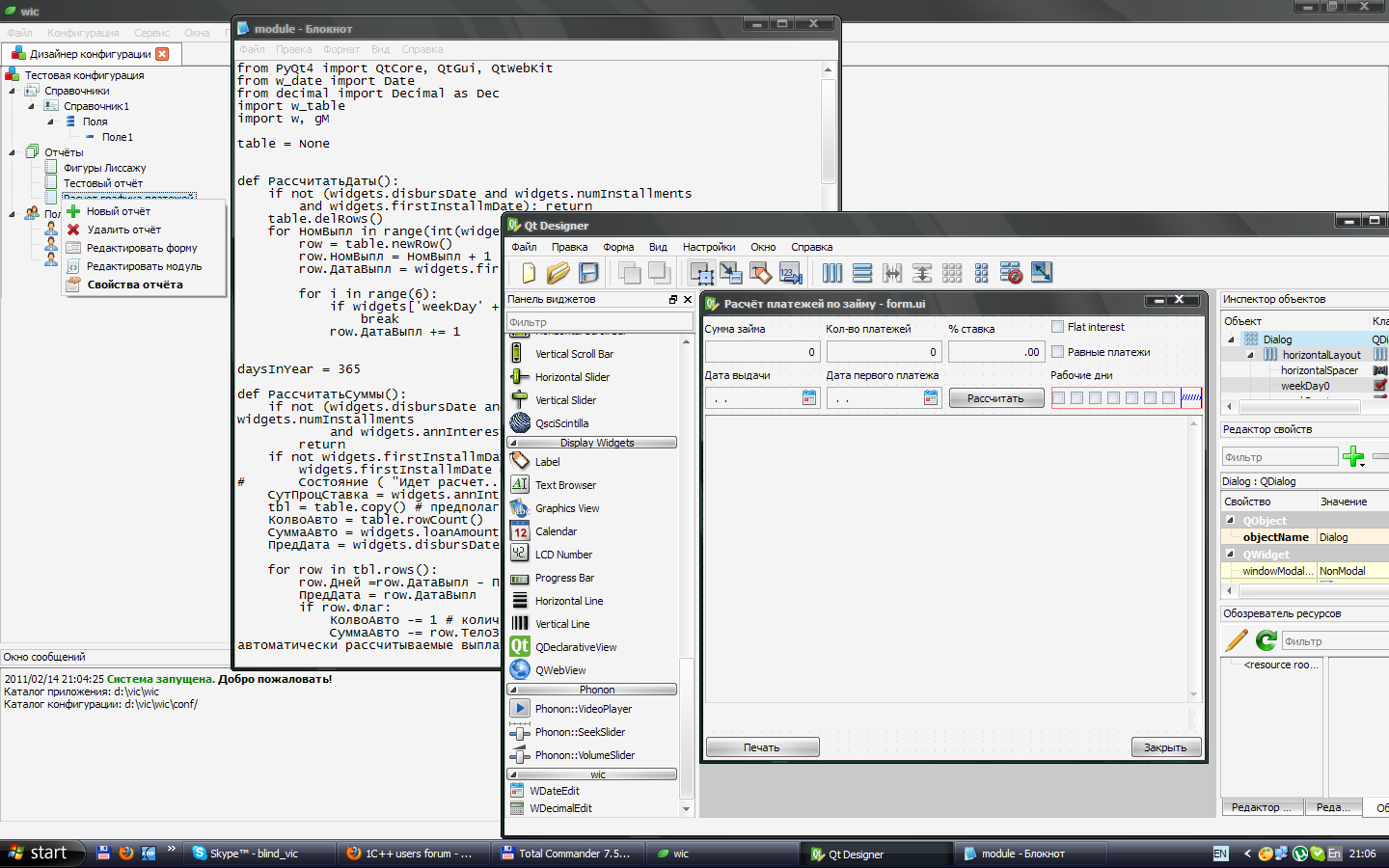Enable the Flat interest checkbox
1389x868 pixels.
tap(1058, 327)
